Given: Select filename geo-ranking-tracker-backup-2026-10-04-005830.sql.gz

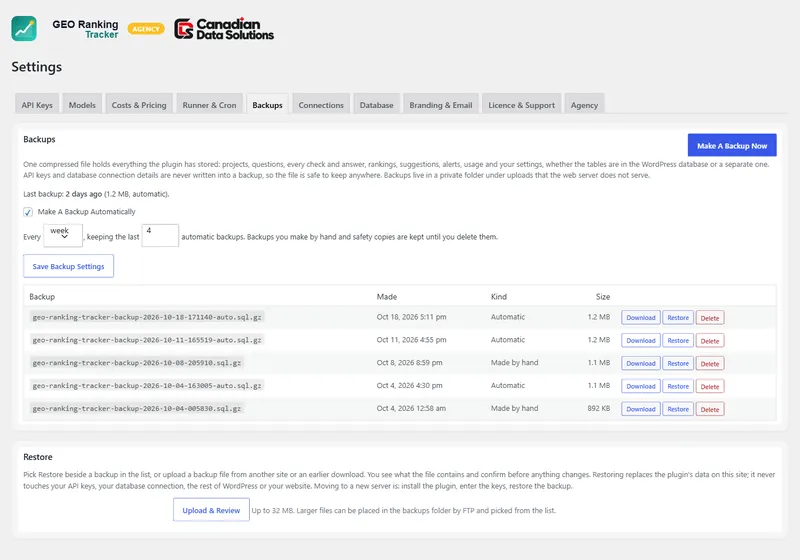Looking at the screenshot, I should click(x=137, y=409).
